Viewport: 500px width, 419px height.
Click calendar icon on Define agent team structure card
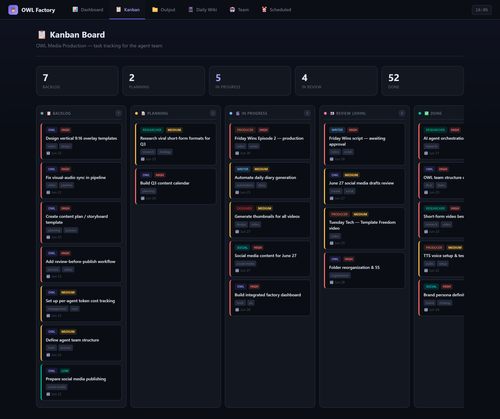coord(48,355)
